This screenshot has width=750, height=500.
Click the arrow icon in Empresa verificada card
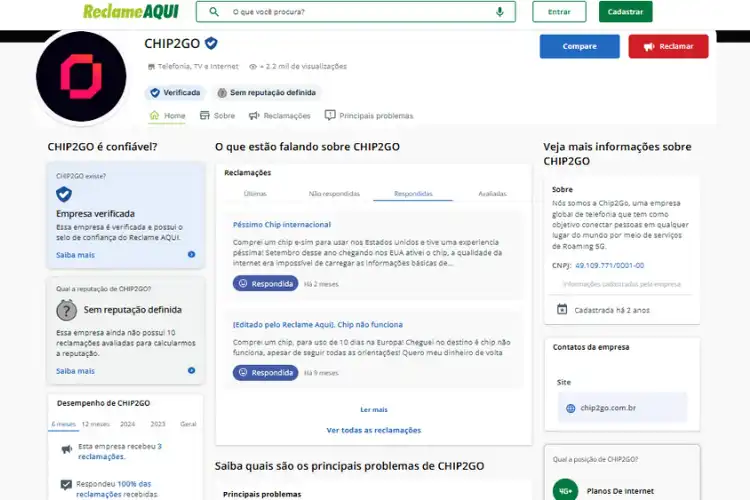(x=191, y=255)
